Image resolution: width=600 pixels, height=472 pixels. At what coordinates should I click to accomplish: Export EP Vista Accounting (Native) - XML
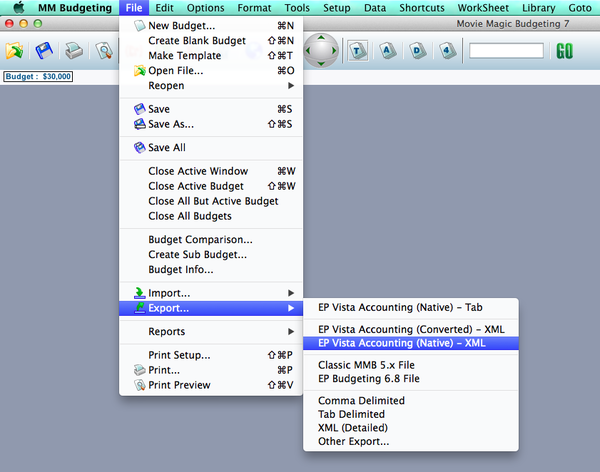point(411,343)
